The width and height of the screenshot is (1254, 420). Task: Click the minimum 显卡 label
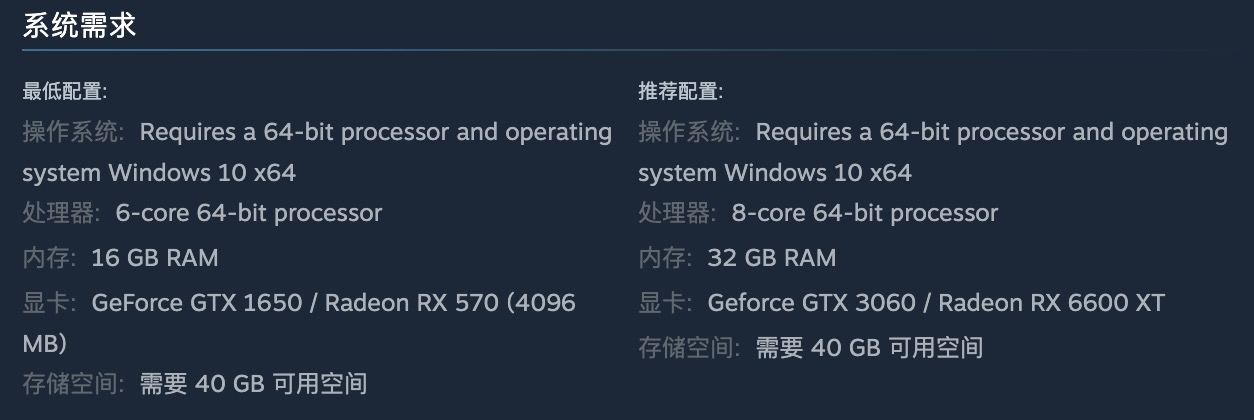point(49,303)
